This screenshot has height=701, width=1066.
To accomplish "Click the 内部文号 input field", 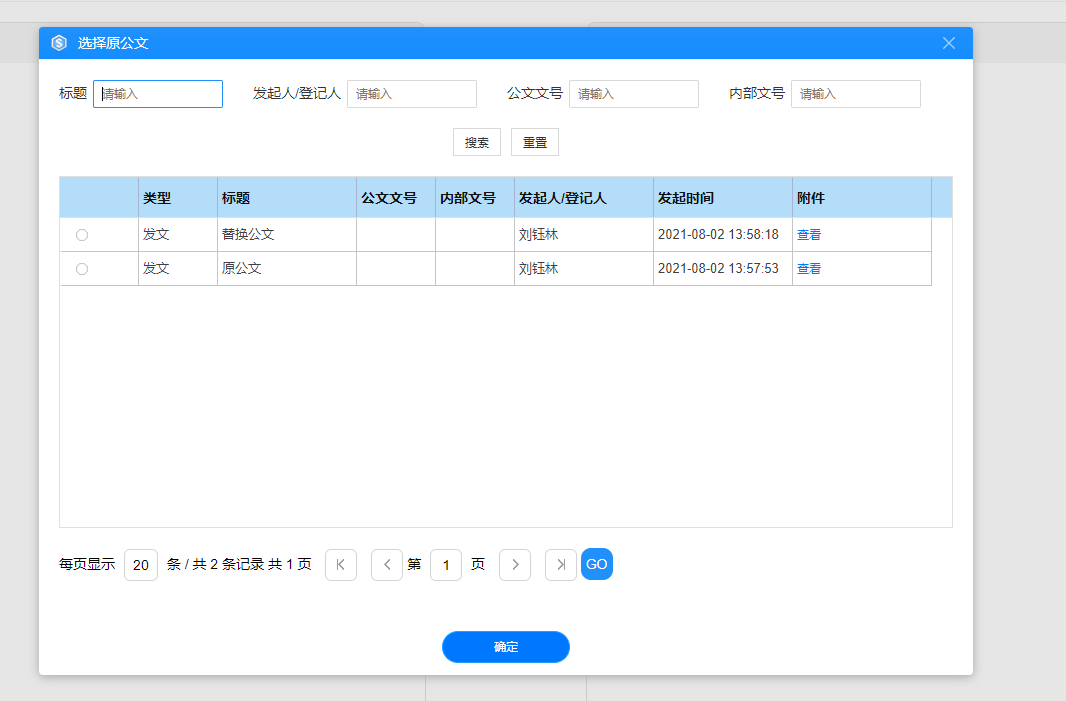I will pos(856,94).
